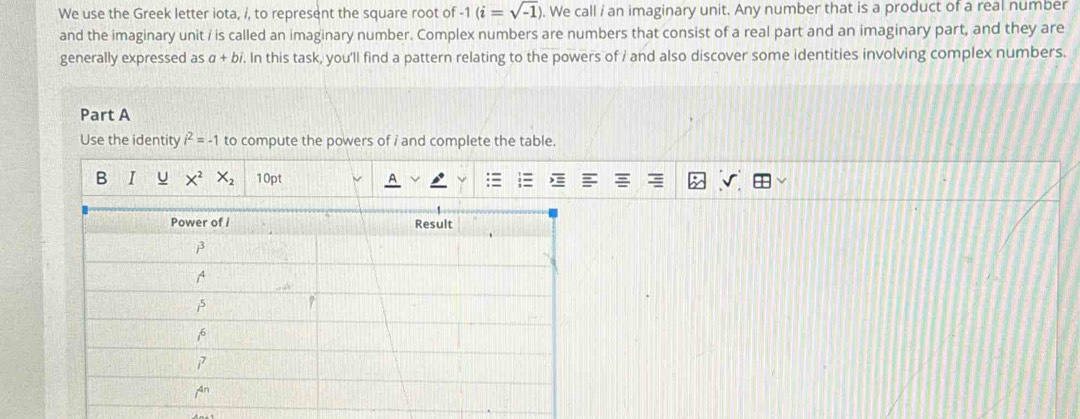
Task: Toggle bold formatting in editor toolbar
Action: 101,178
